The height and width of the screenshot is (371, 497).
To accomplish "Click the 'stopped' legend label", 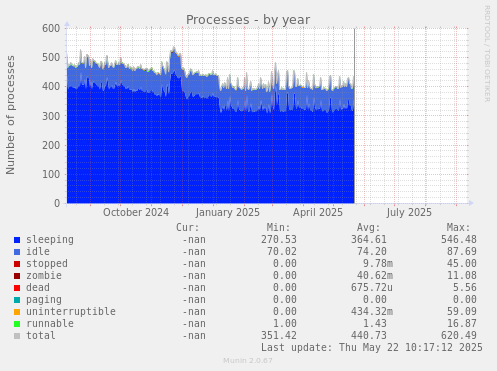I will pos(47,264).
